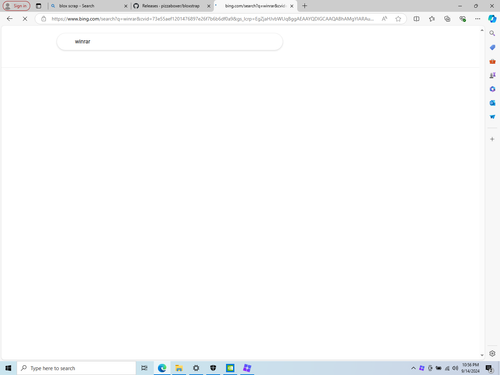
Task: Stop loading the page
Action: [x=25, y=19]
